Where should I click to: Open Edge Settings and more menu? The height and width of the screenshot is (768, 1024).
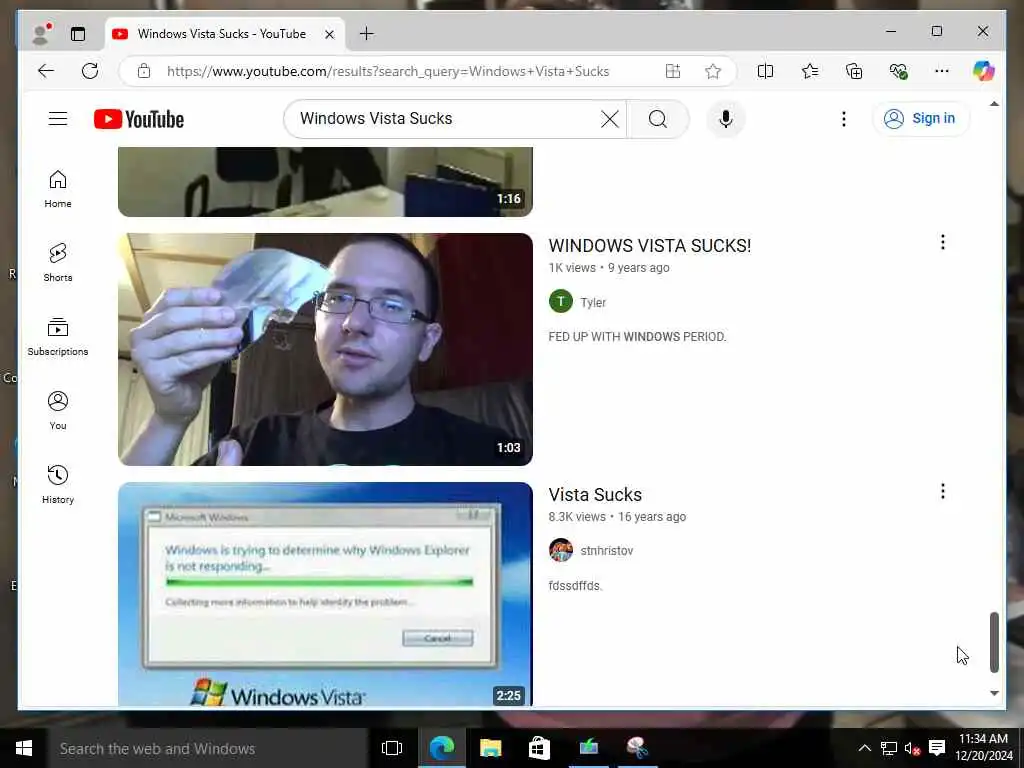pyautogui.click(x=942, y=71)
